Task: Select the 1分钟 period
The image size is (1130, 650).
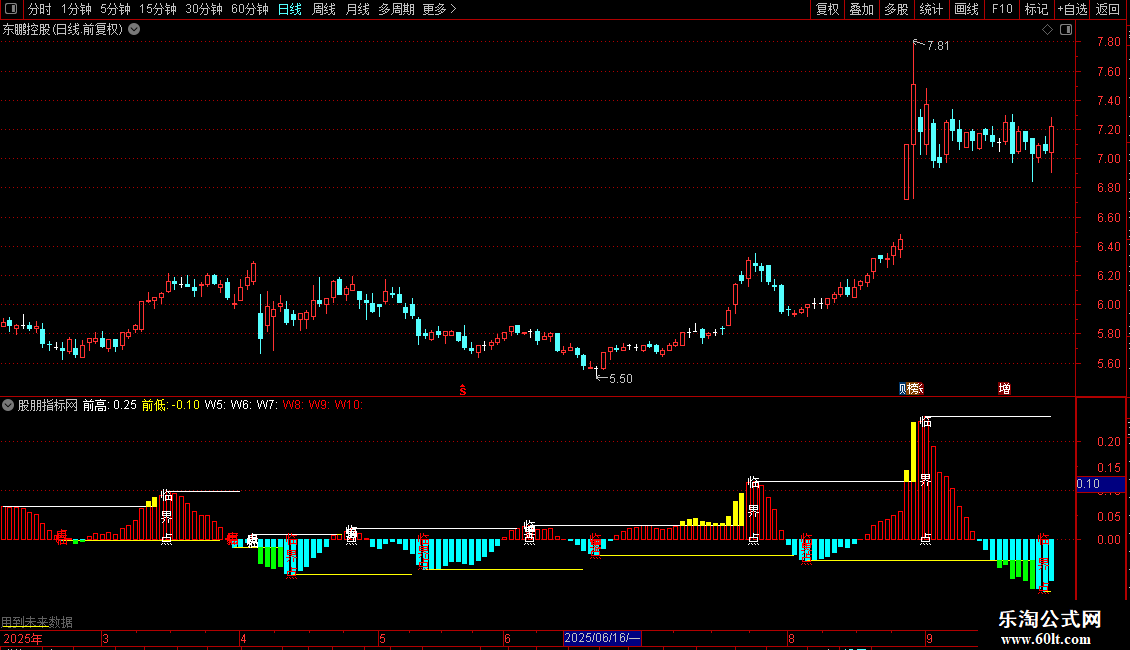Action: point(76,9)
